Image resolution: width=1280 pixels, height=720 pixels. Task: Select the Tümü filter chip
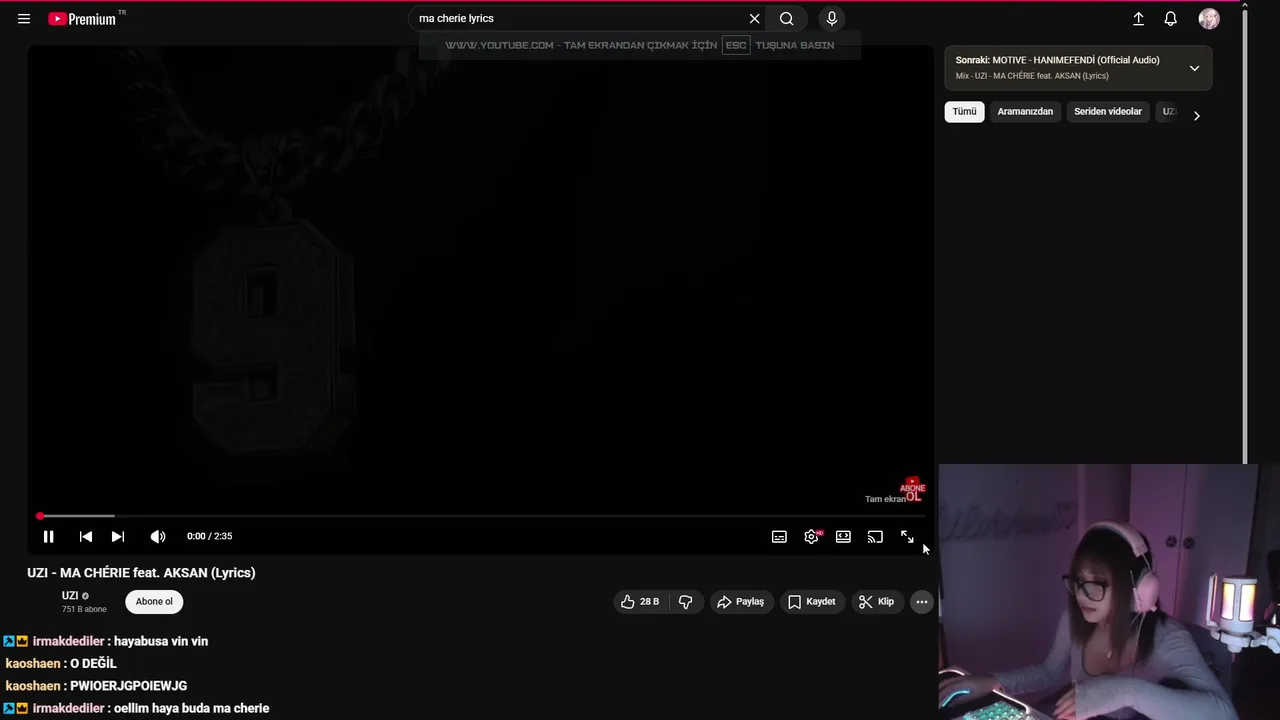click(x=964, y=112)
